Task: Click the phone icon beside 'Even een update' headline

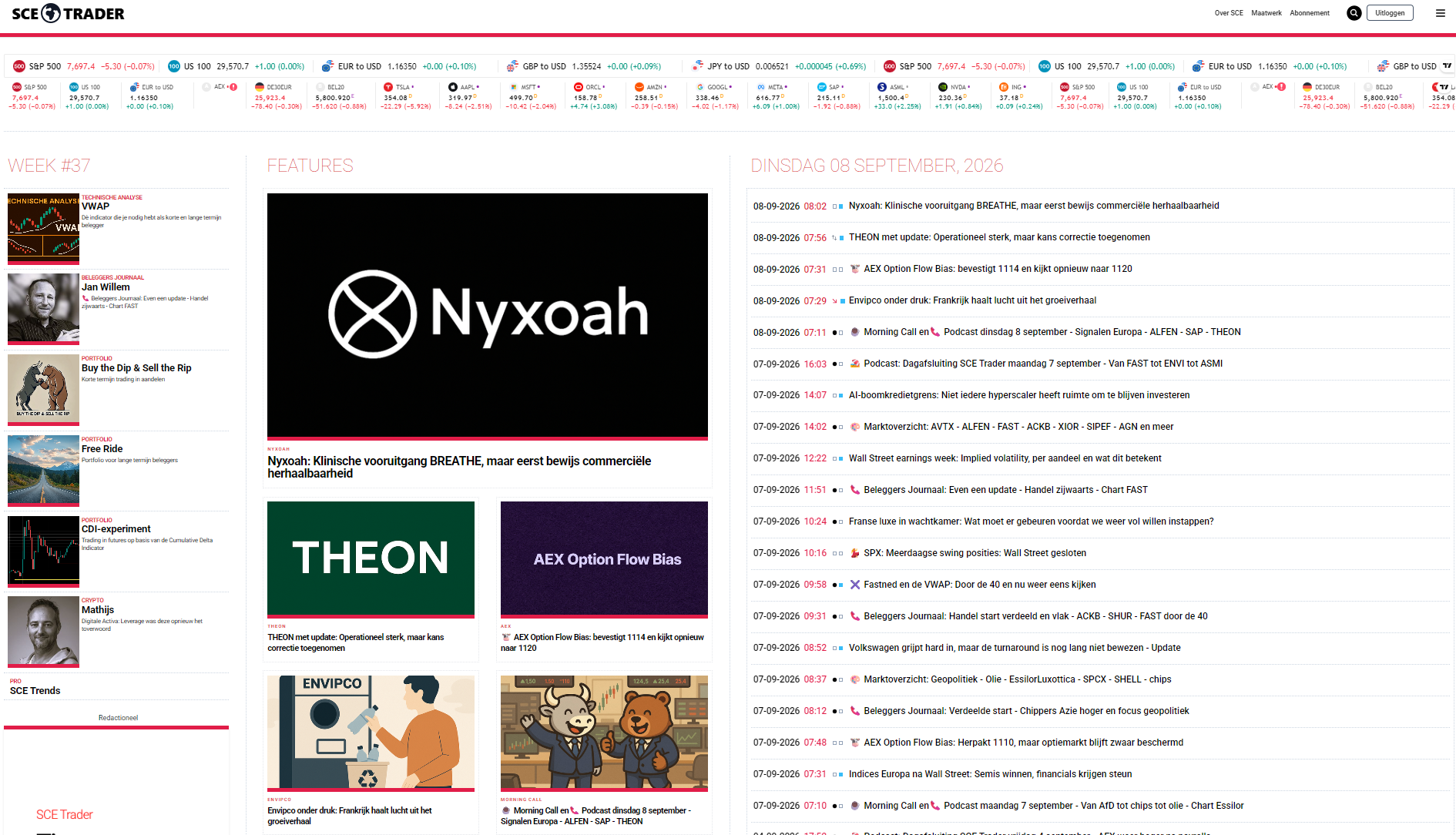Action: (854, 490)
